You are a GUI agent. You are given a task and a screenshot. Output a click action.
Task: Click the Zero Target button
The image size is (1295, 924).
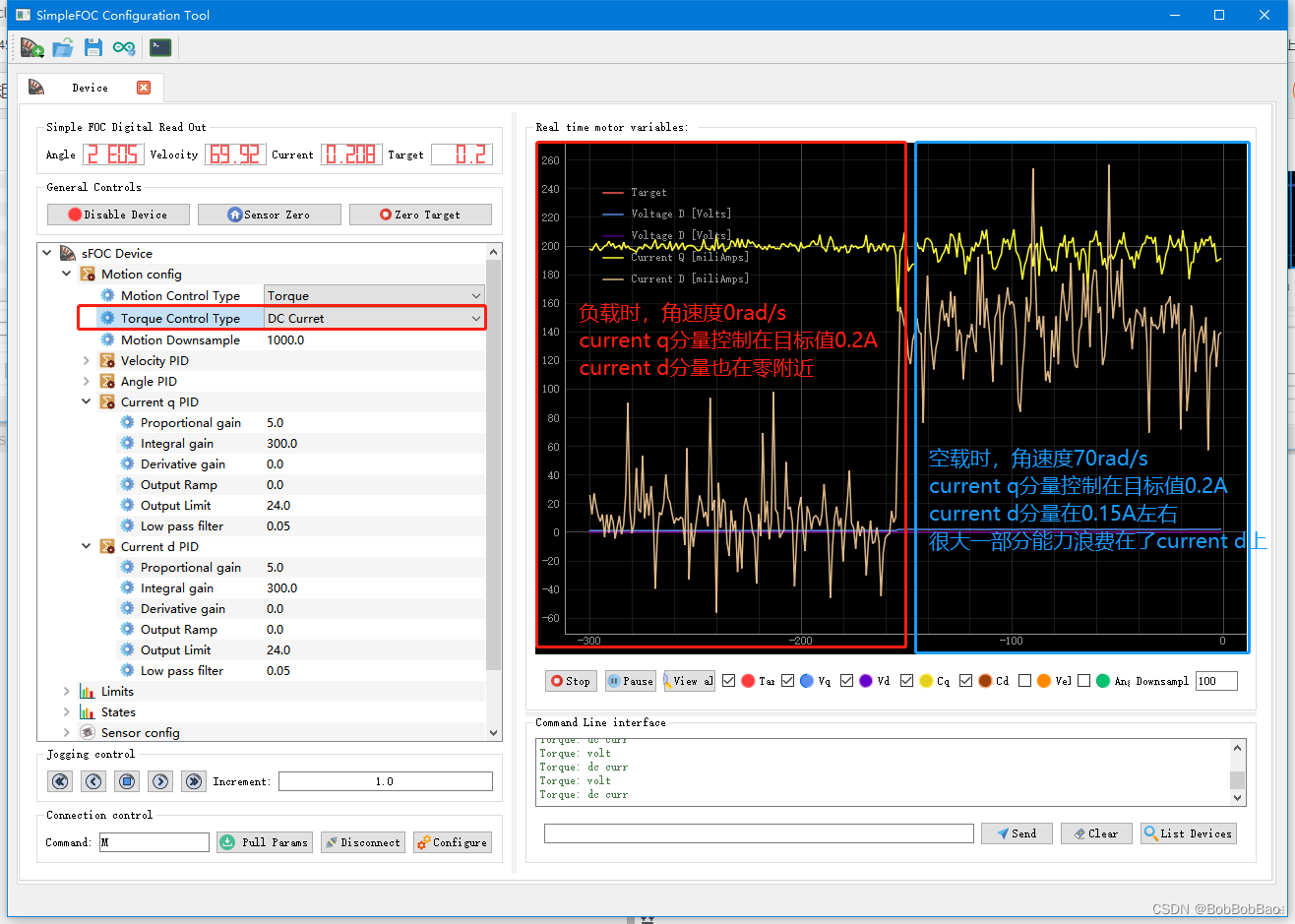pos(420,215)
